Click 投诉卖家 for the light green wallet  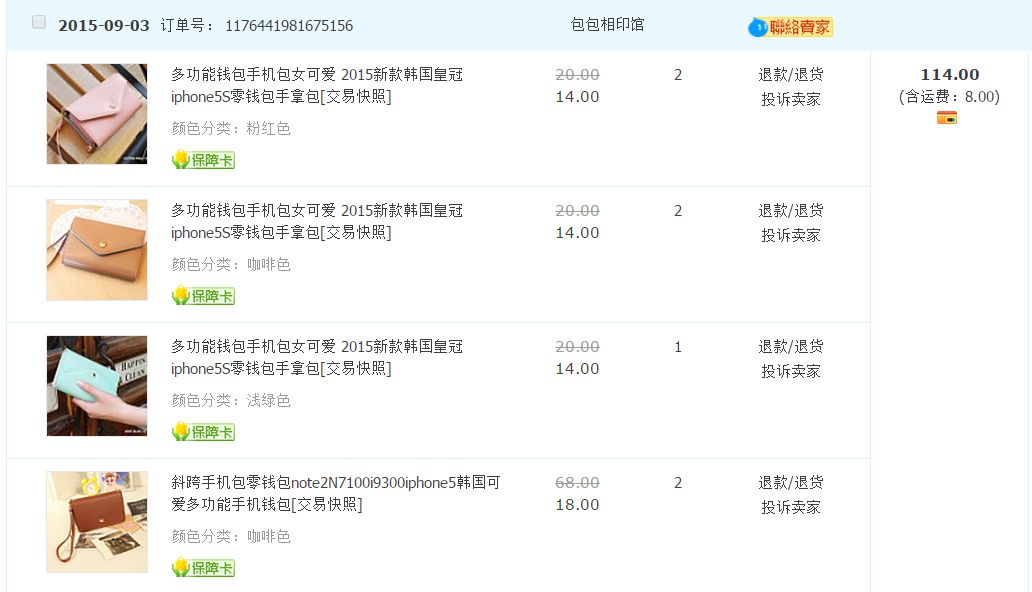click(790, 371)
